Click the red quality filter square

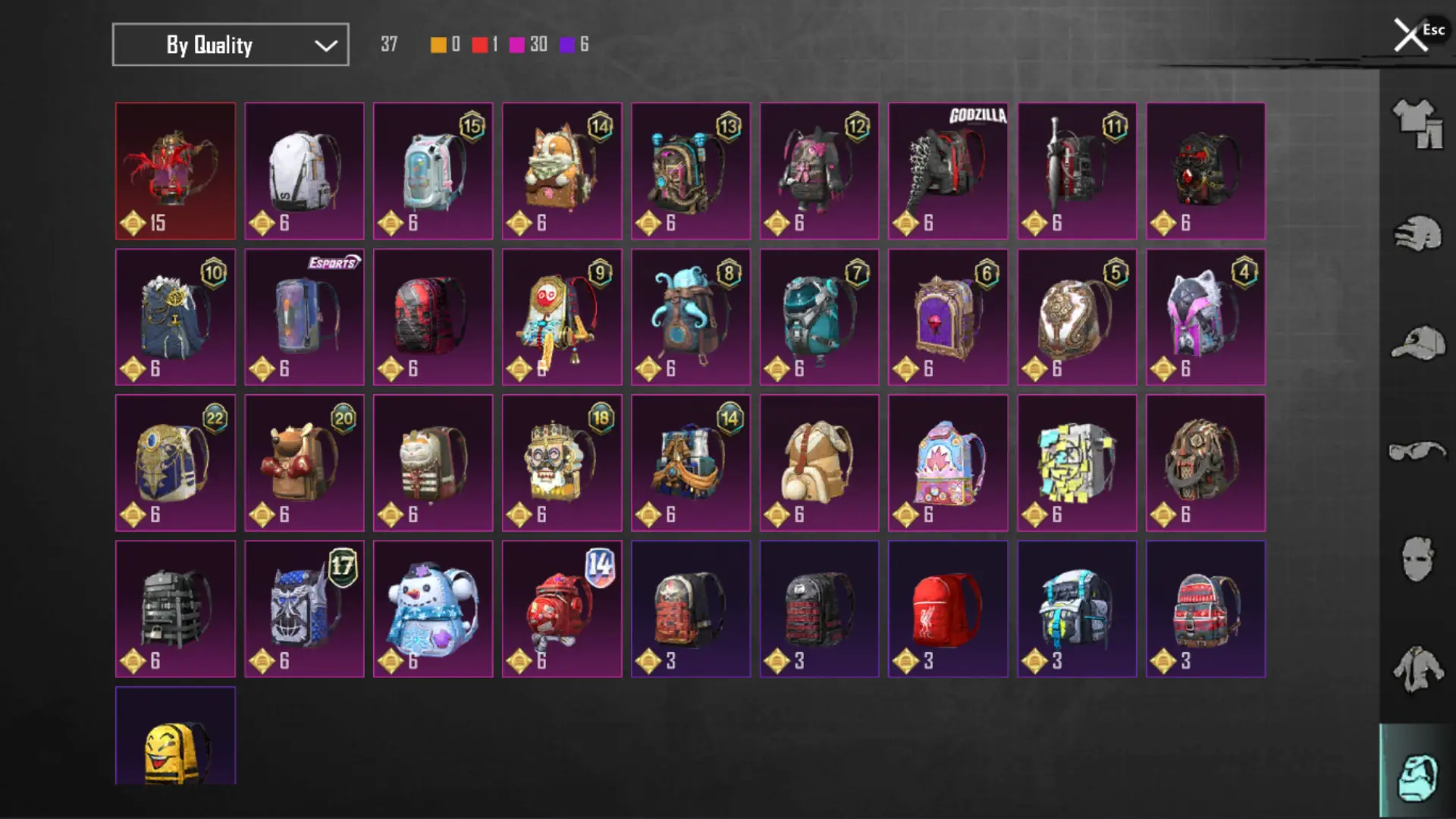(479, 45)
